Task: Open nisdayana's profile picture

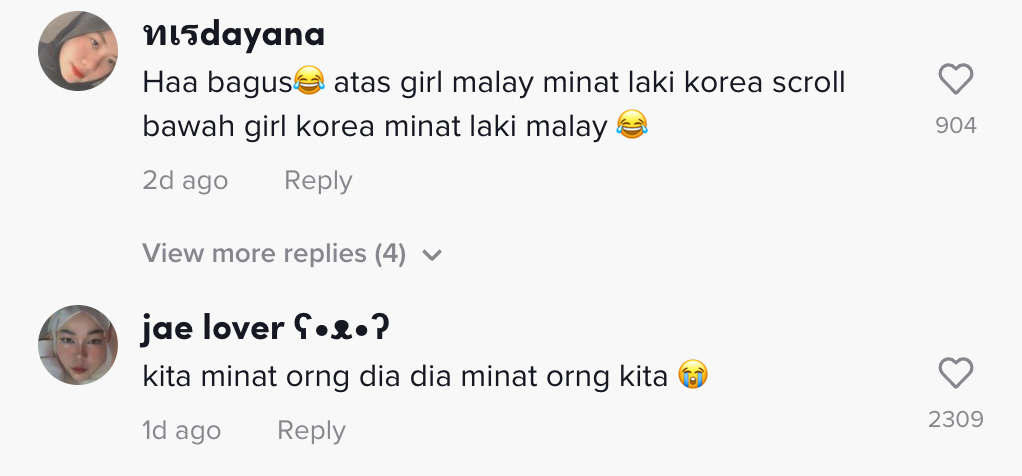Action: (x=78, y=51)
